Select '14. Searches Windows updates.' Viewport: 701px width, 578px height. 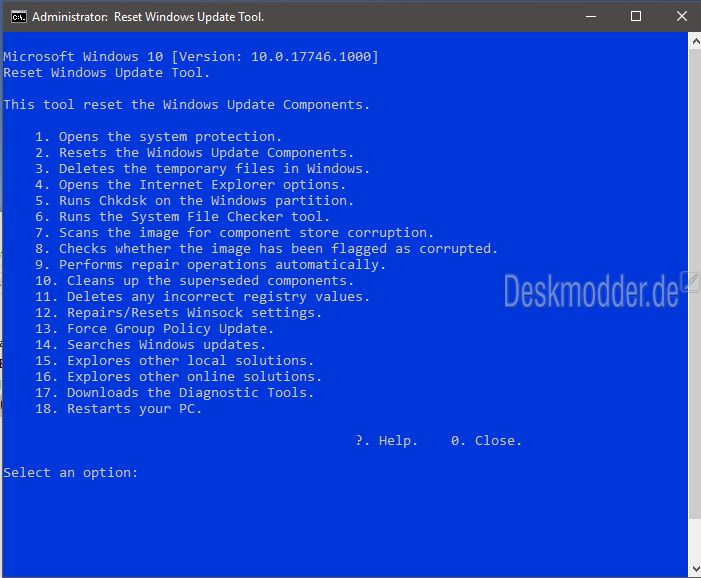pyautogui.click(x=150, y=345)
